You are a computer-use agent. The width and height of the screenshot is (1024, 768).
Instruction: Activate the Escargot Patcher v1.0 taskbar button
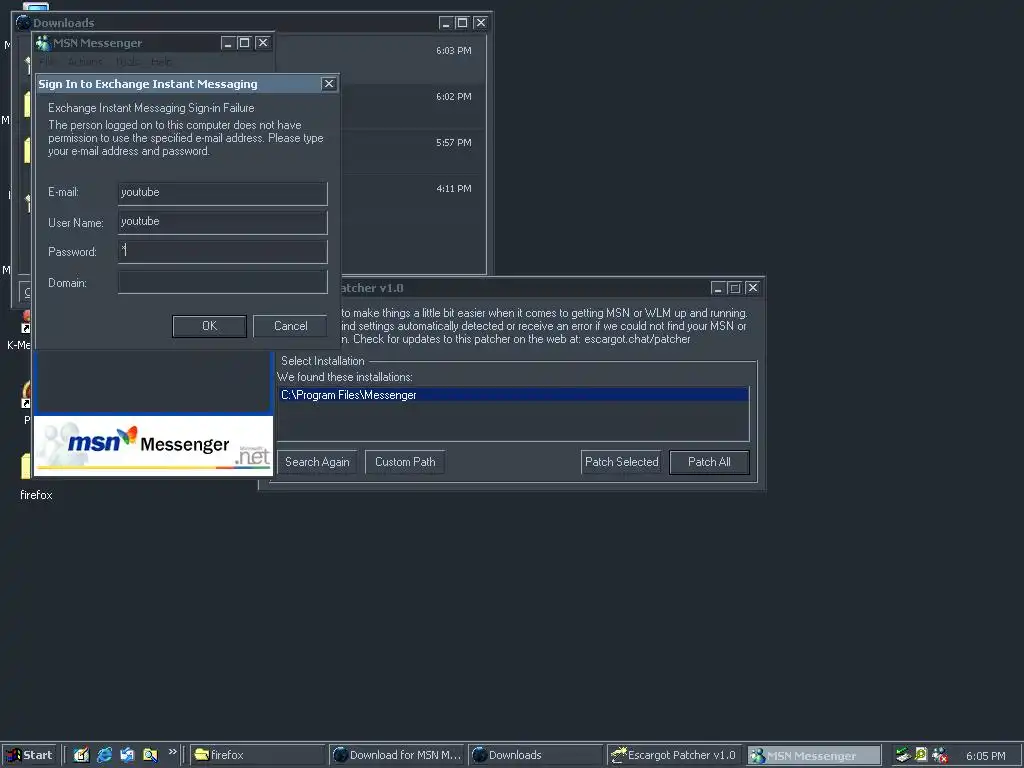point(675,755)
